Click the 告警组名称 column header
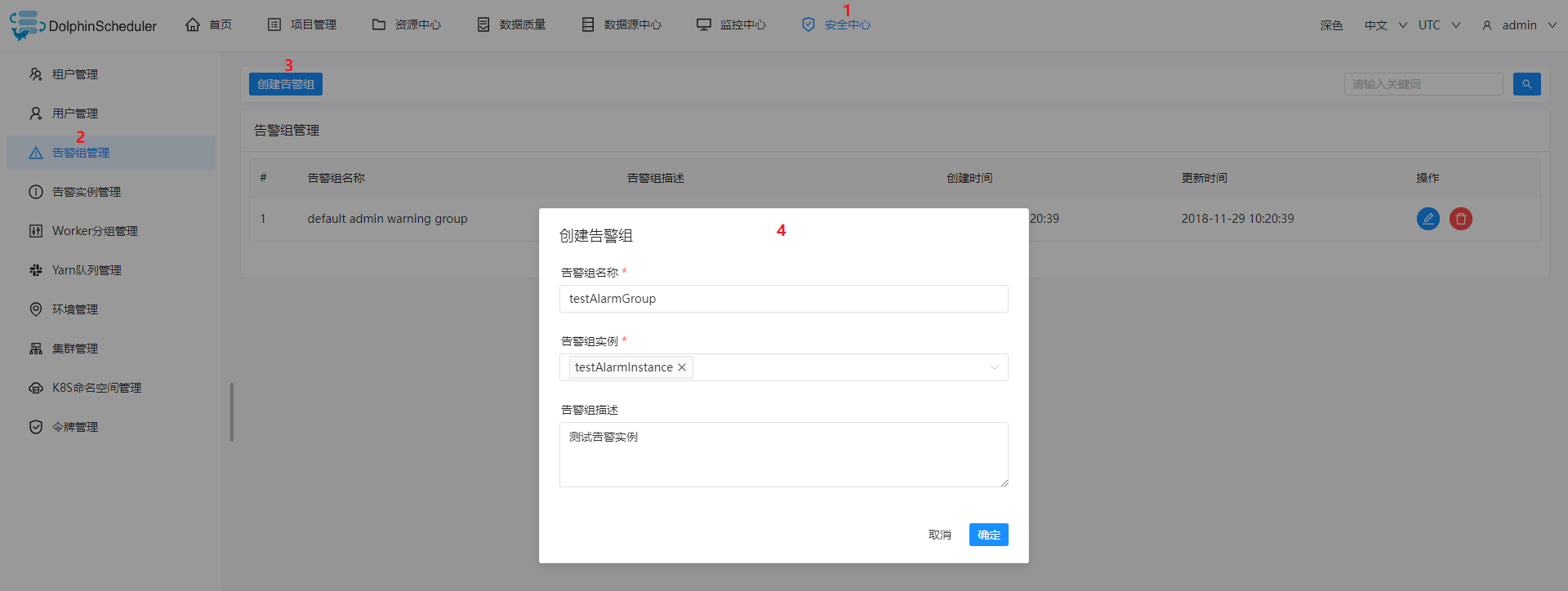The height and width of the screenshot is (591, 1568). point(336,178)
